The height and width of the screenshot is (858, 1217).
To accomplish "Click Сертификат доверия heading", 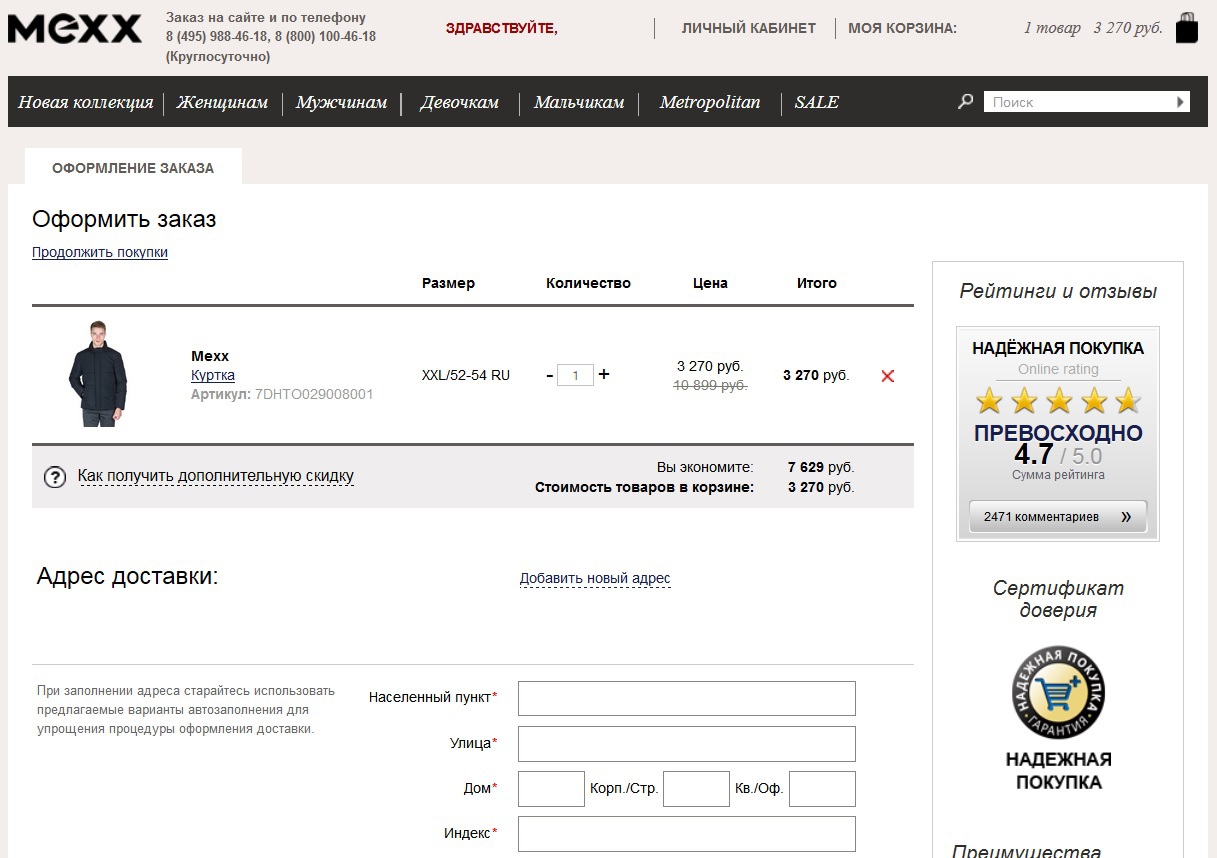I will click(1058, 599).
